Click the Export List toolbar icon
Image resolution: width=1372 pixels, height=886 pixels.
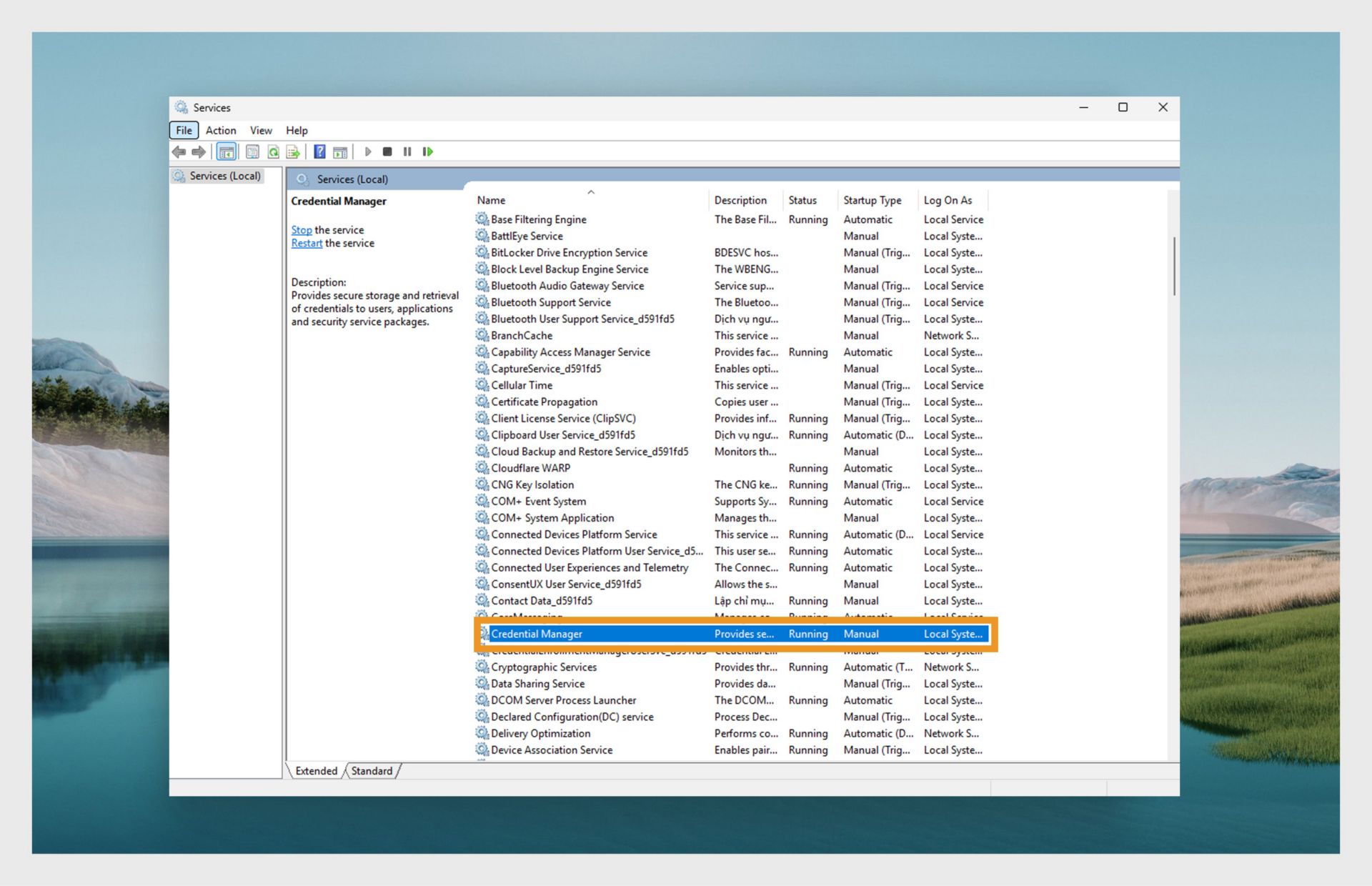[293, 151]
